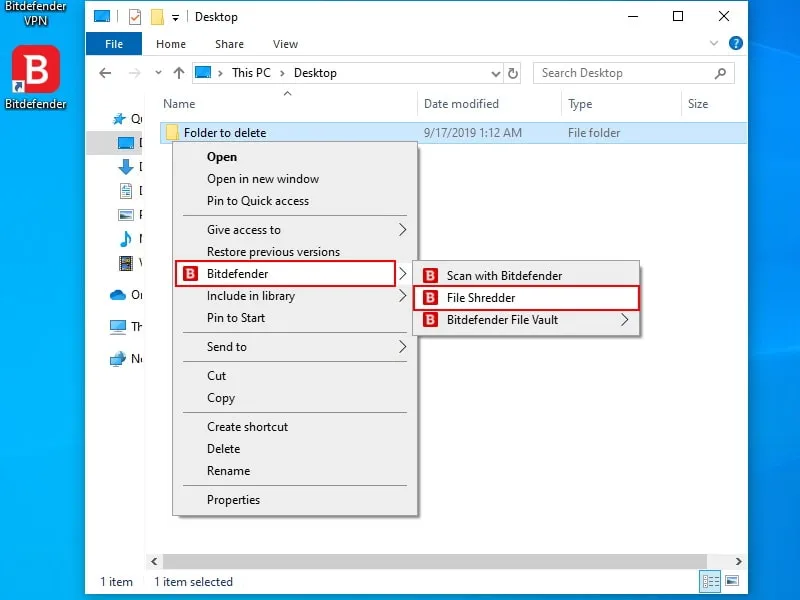The image size is (800, 600).
Task: Select the 'Folder to delete' folder icon
Action: [x=172, y=133]
